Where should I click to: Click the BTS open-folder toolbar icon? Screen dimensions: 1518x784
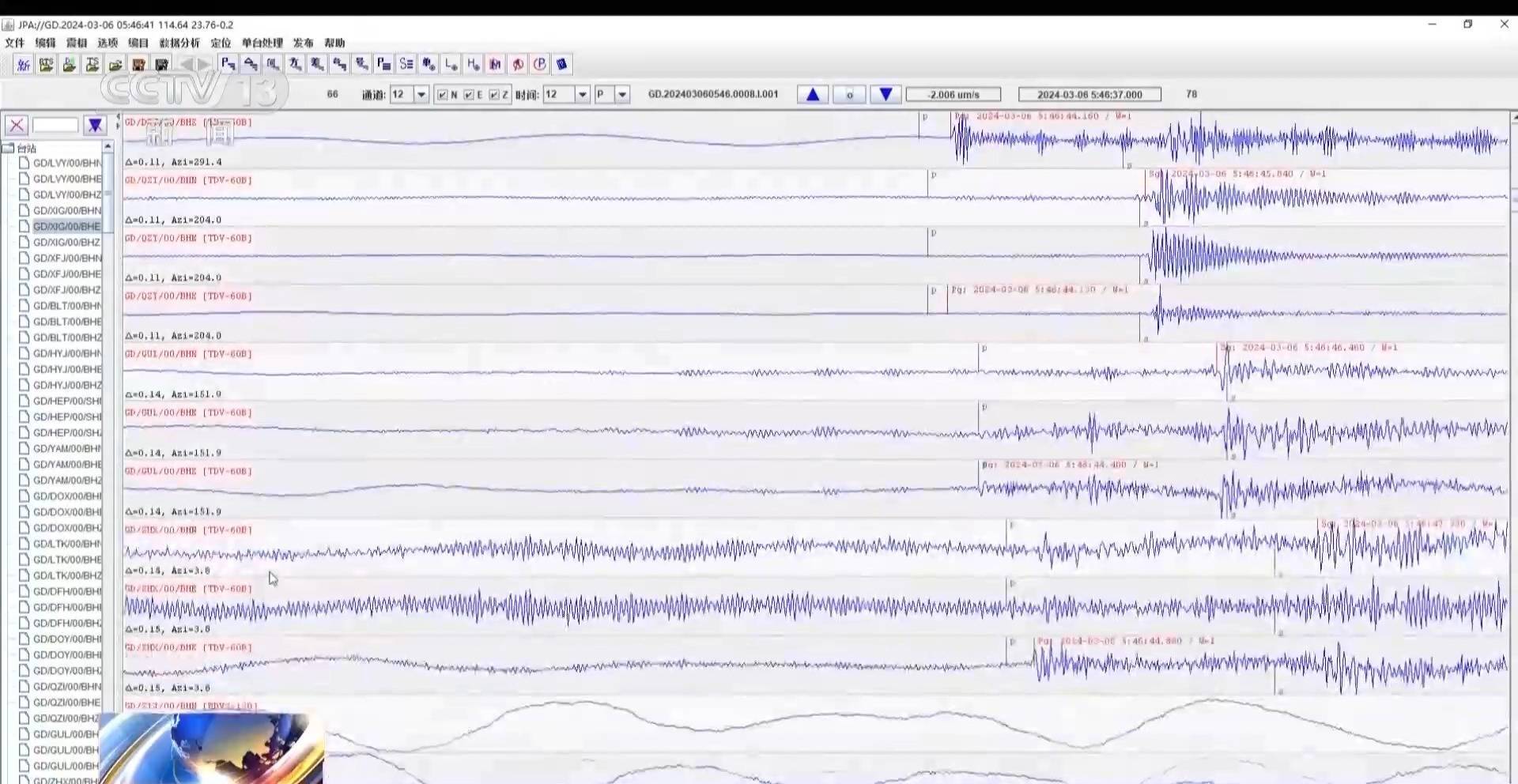[x=47, y=64]
